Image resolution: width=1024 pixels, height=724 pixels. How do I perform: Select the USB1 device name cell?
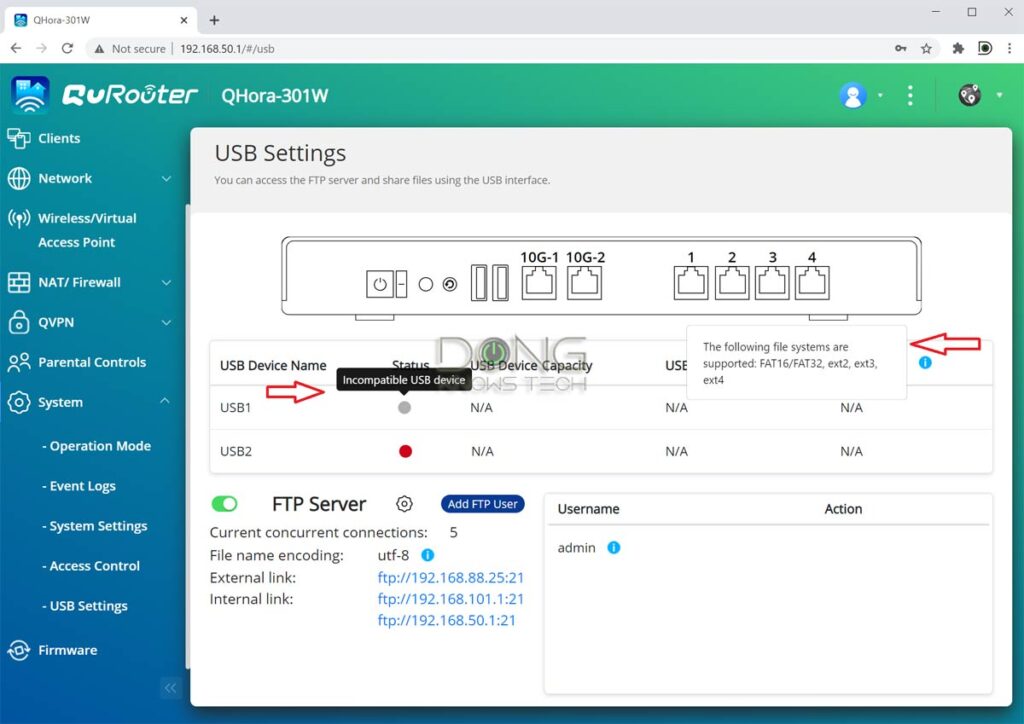point(236,407)
